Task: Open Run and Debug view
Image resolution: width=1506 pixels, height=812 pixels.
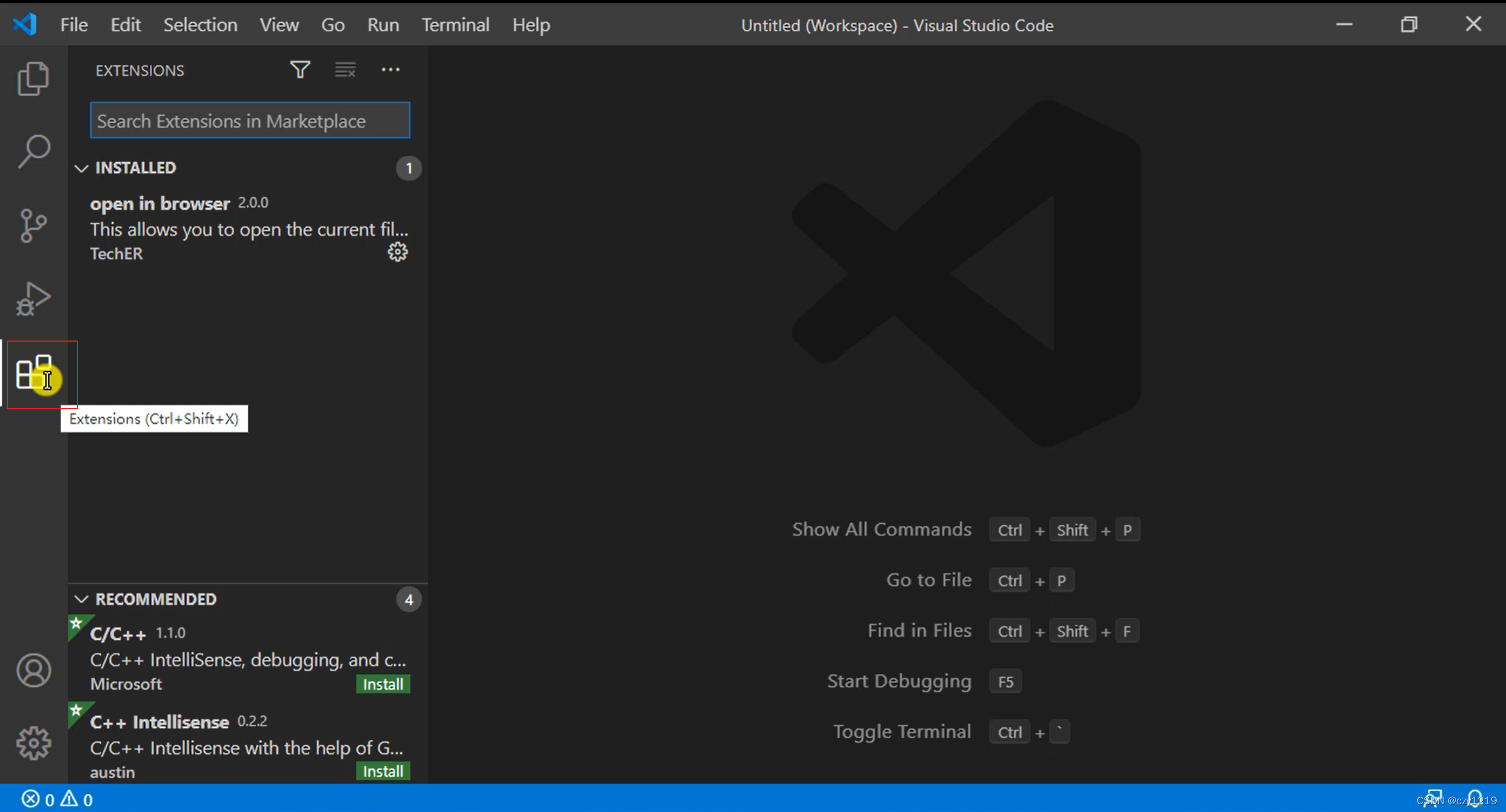Action: 34,299
